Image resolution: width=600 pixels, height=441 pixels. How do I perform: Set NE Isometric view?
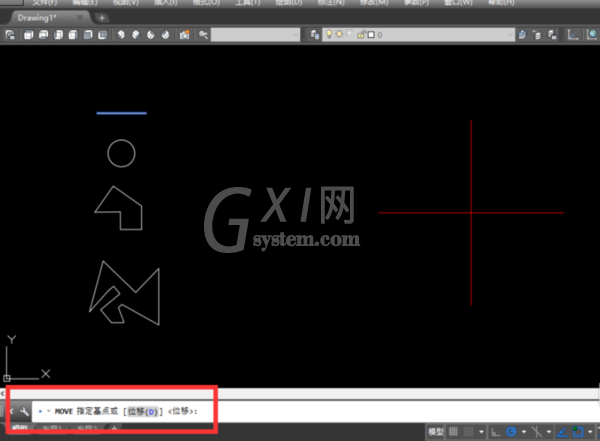[x=151, y=35]
